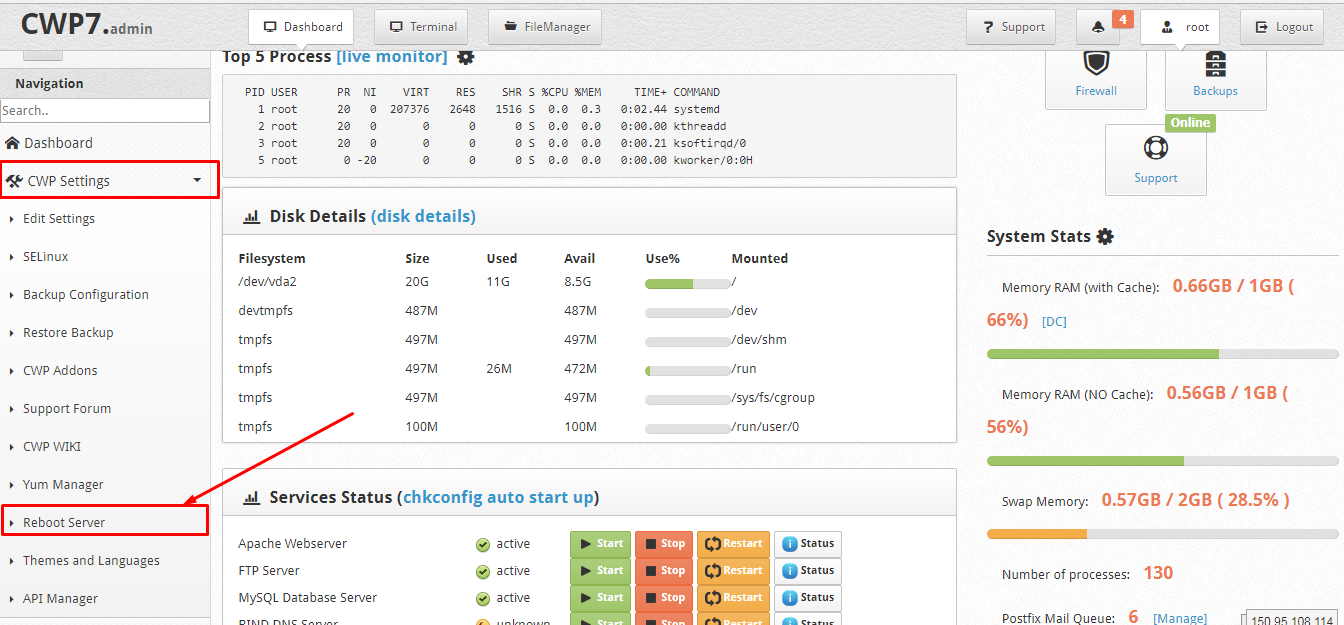Click the FTP Server active check icon
Image resolution: width=1344 pixels, height=625 pixels.
(x=482, y=572)
